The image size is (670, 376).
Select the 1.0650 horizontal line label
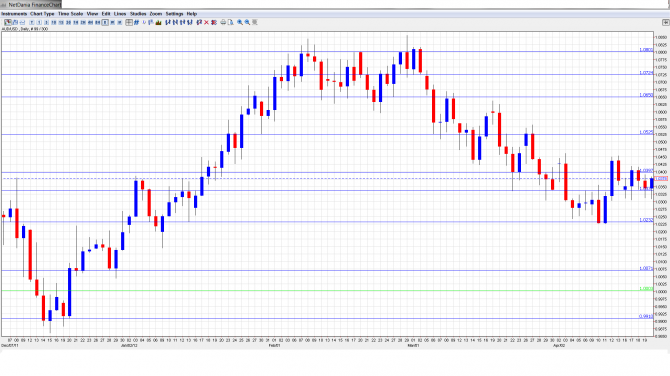[x=646, y=95]
